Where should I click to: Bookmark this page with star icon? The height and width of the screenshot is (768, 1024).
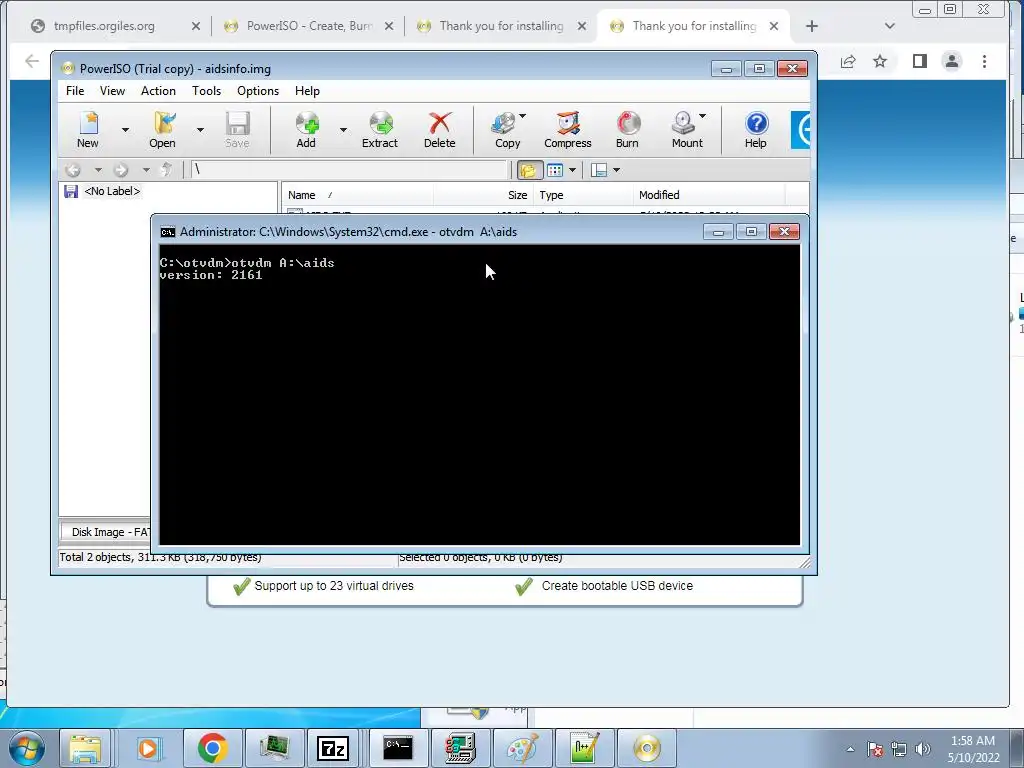coord(880,61)
